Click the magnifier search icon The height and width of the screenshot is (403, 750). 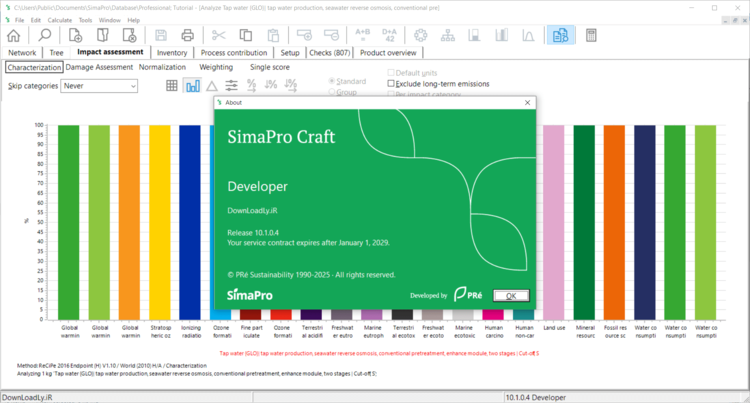coord(45,36)
